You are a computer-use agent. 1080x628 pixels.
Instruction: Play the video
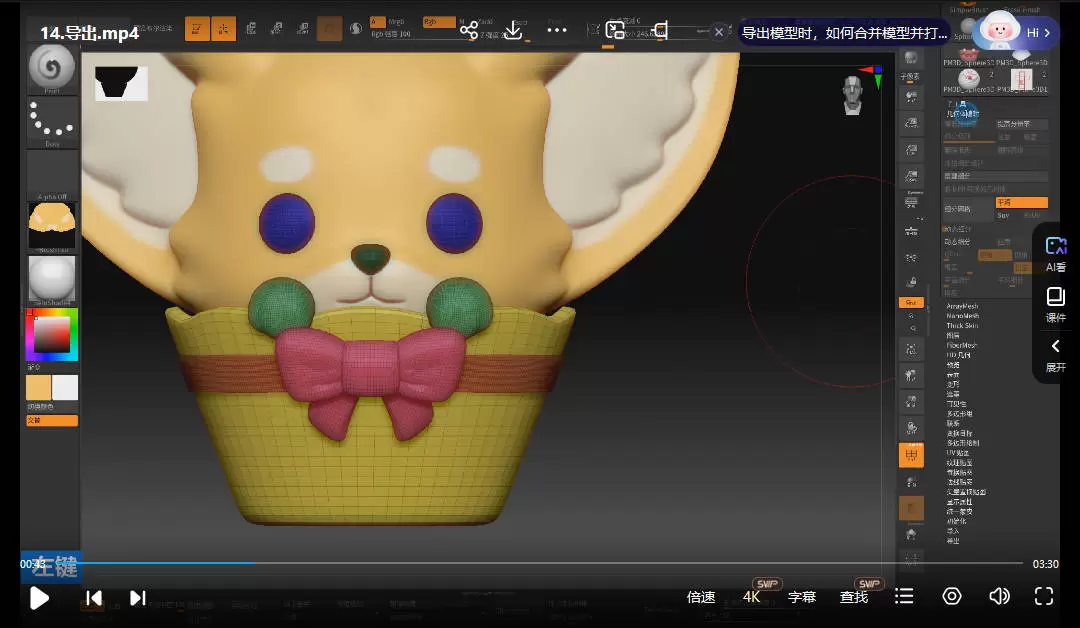click(39, 597)
